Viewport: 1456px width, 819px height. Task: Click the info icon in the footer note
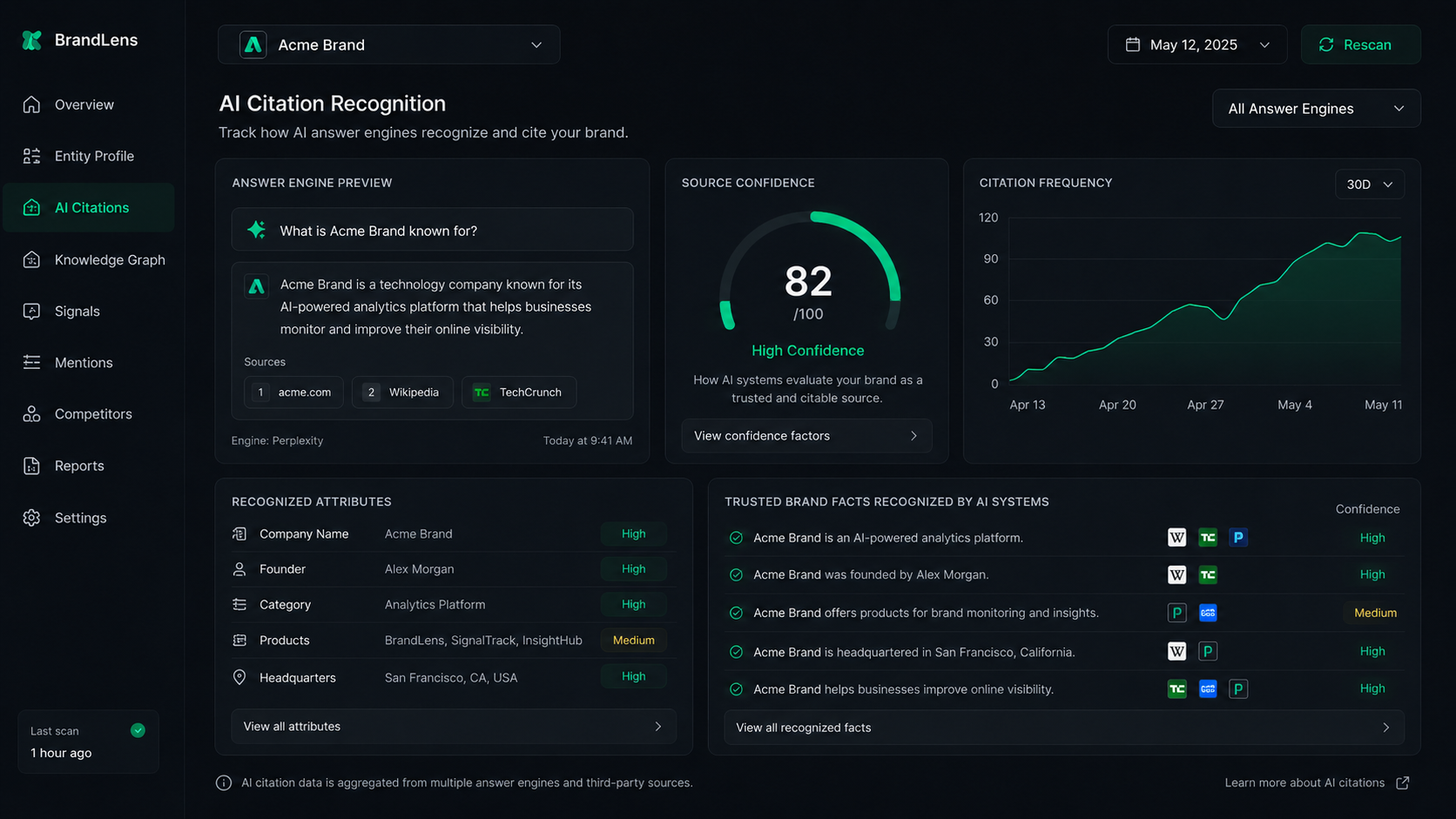coord(224,782)
